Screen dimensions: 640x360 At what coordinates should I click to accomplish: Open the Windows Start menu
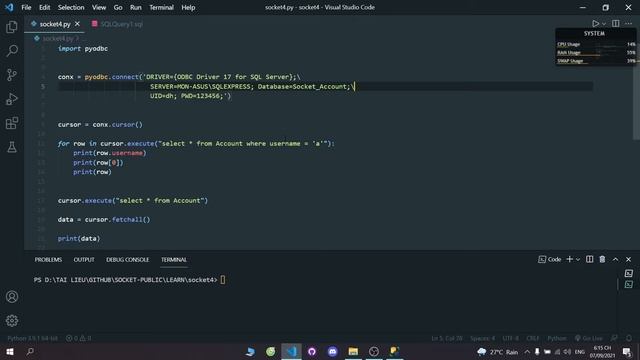pyautogui.click(x=10, y=351)
